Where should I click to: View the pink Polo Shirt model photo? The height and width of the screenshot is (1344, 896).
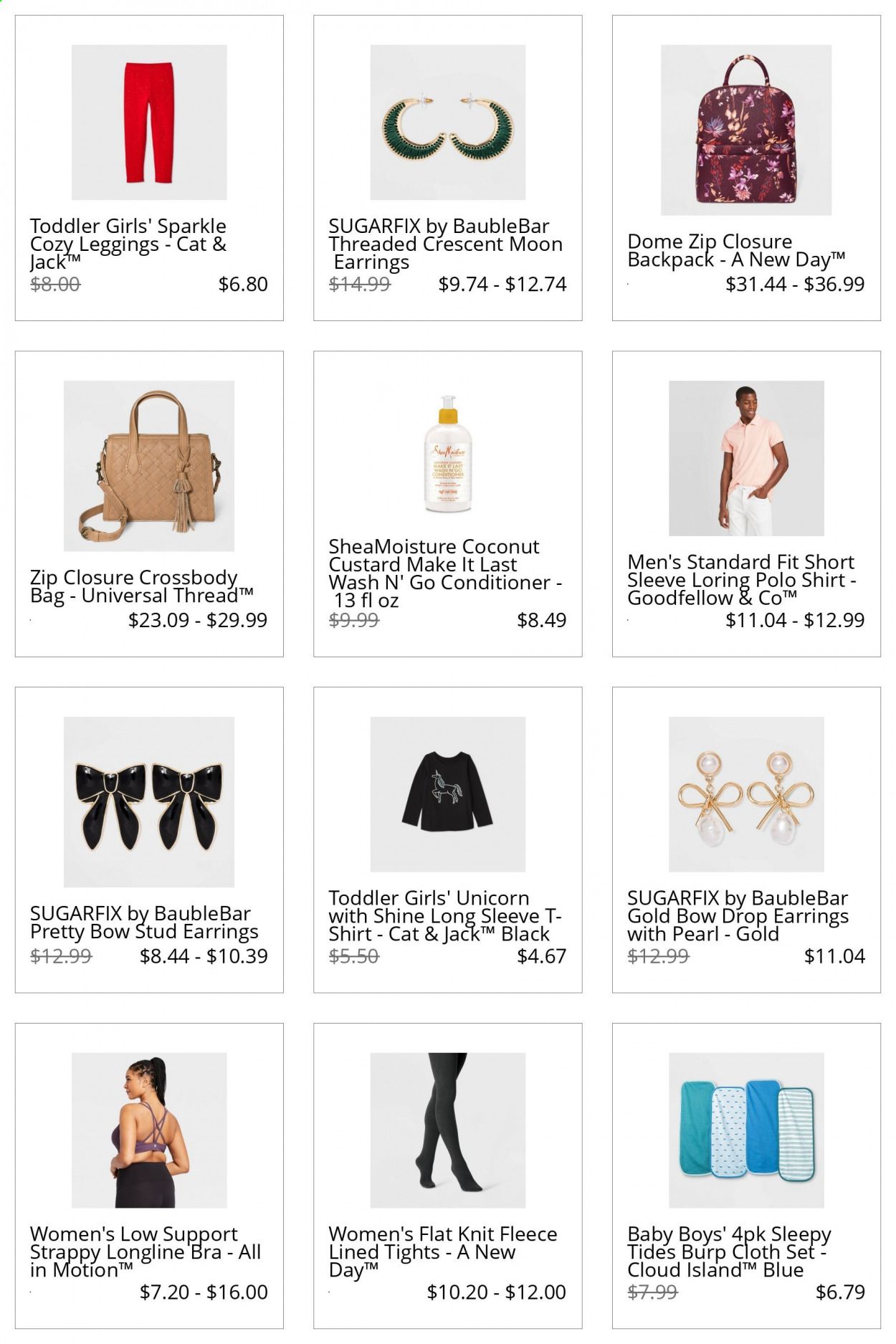(746, 458)
